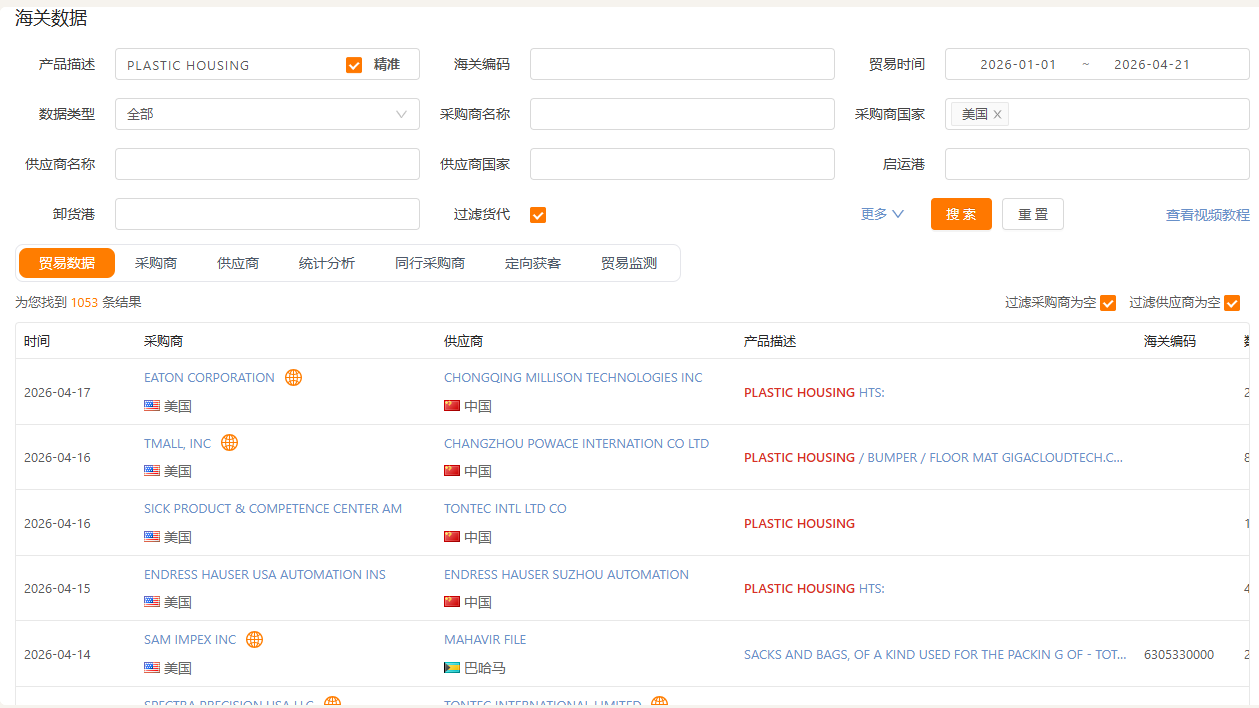Open globe icon next to EATON CORPORATION
The height and width of the screenshot is (708, 1259).
click(x=293, y=377)
